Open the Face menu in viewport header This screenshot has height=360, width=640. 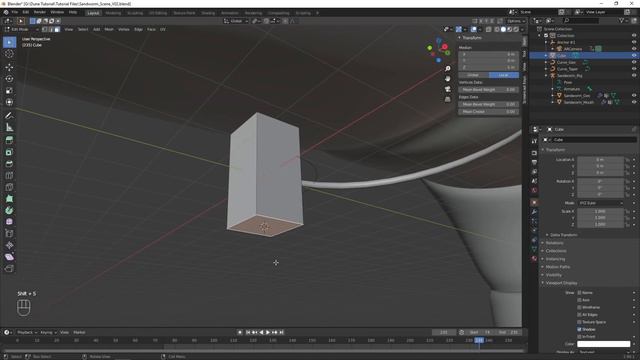[x=151, y=29]
